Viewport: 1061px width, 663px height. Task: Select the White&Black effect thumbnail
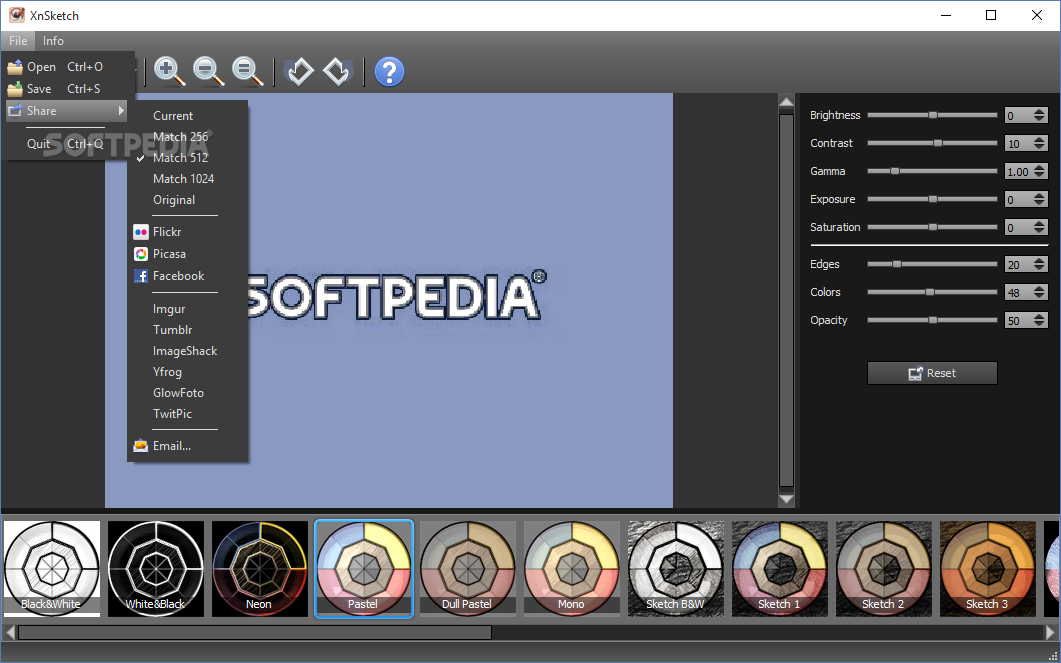point(156,568)
